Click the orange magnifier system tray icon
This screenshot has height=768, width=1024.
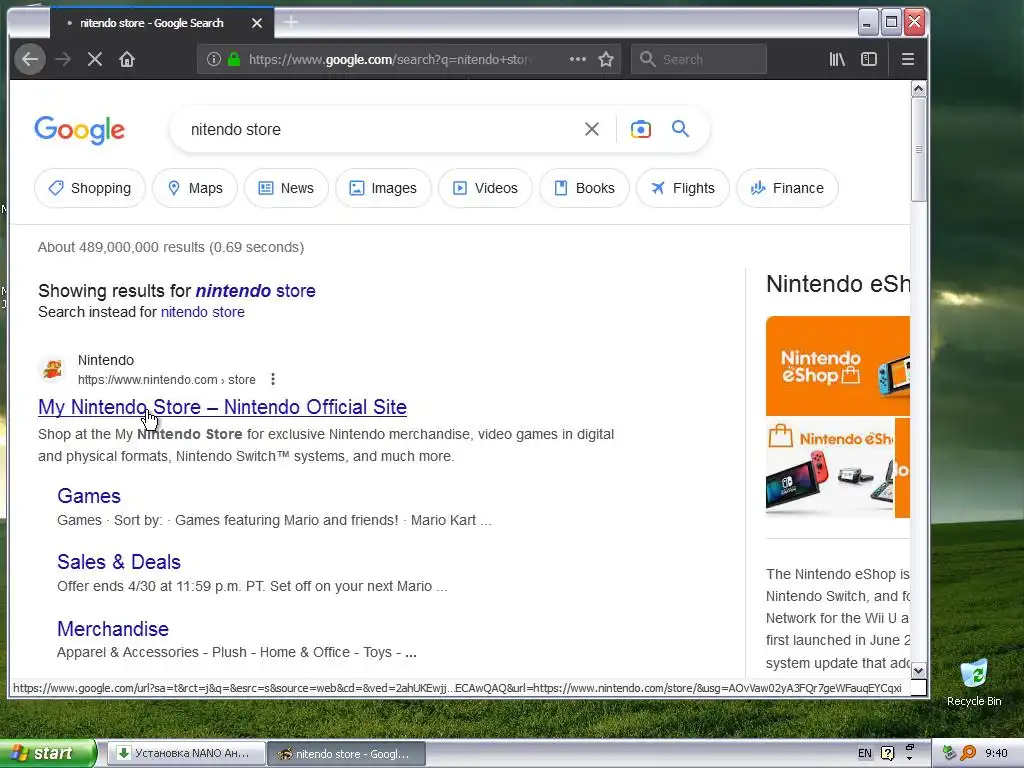tap(968, 754)
